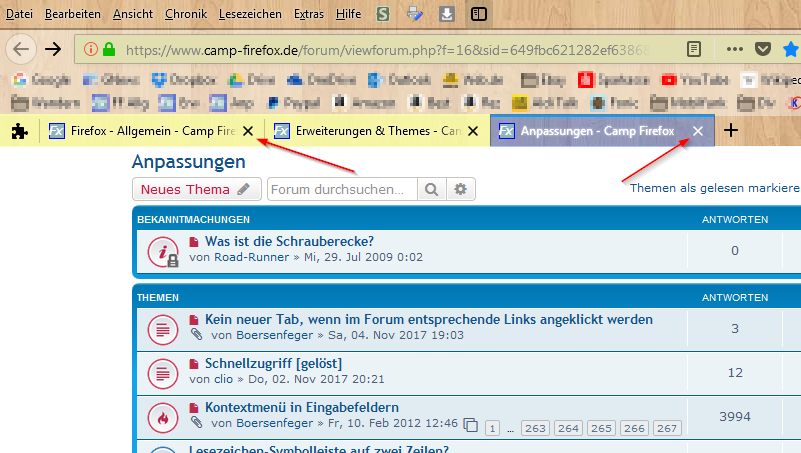Save page to Pocket icon
Viewport: 801px width, 453px height.
click(763, 49)
